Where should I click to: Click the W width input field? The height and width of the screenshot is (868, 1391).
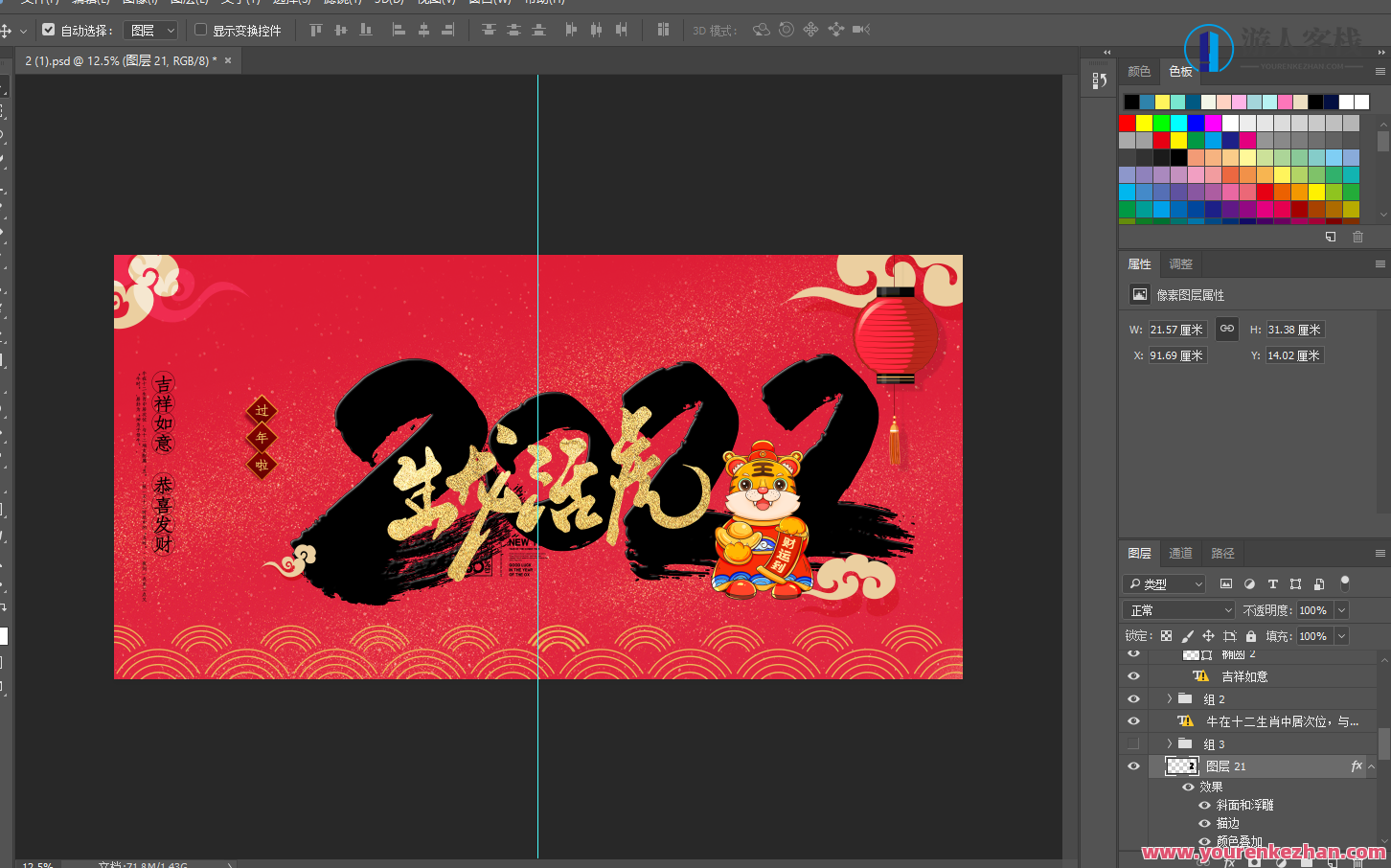(1177, 330)
